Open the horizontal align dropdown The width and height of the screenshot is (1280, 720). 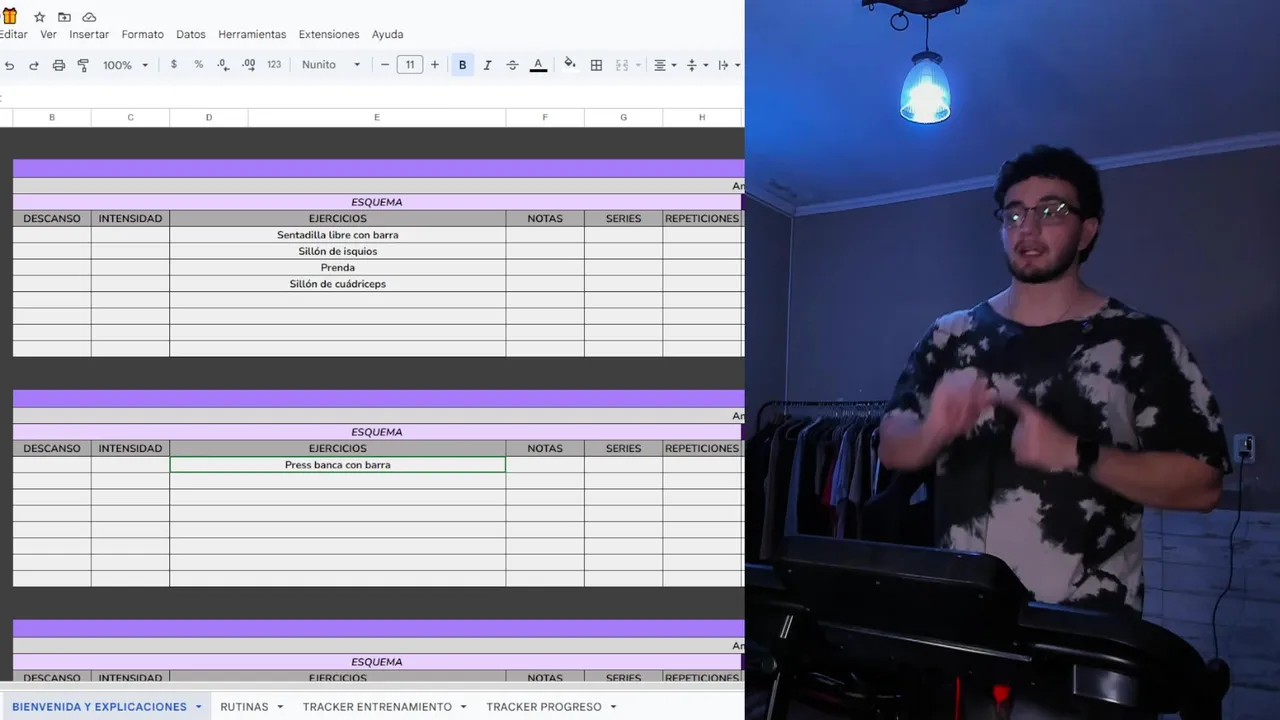point(665,65)
